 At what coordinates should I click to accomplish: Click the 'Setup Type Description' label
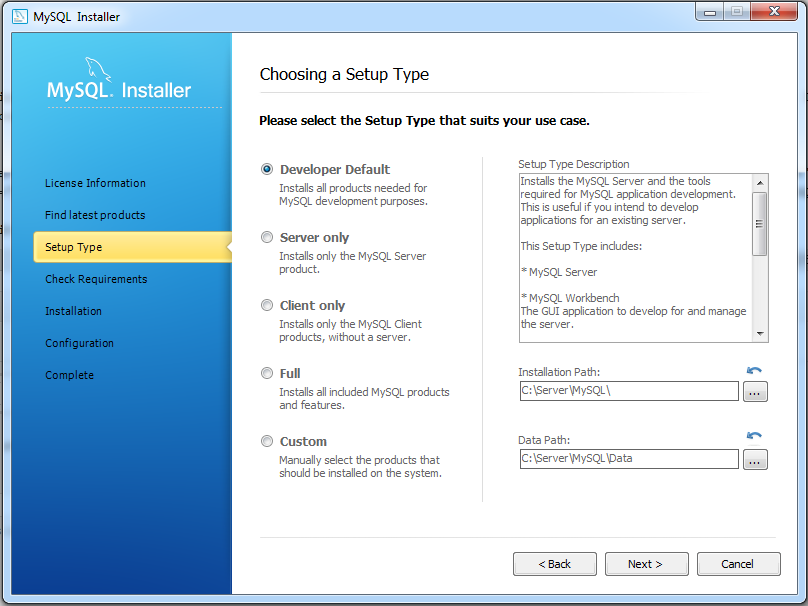(574, 164)
